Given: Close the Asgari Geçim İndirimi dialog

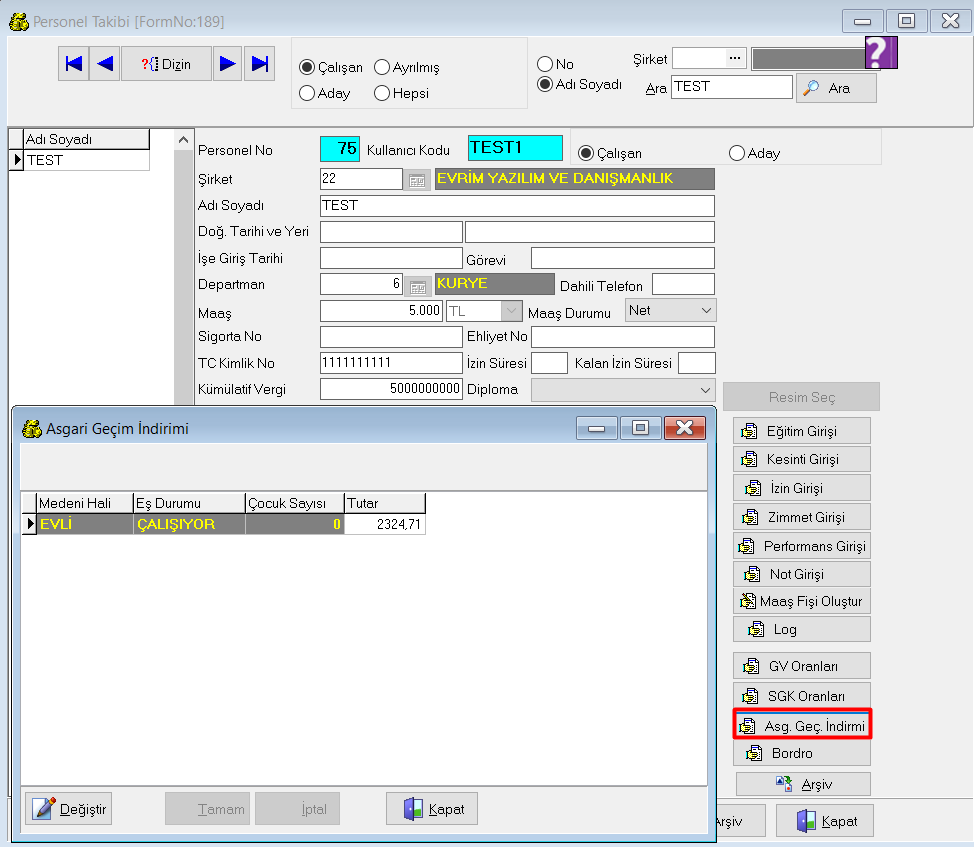Looking at the screenshot, I should (685, 428).
